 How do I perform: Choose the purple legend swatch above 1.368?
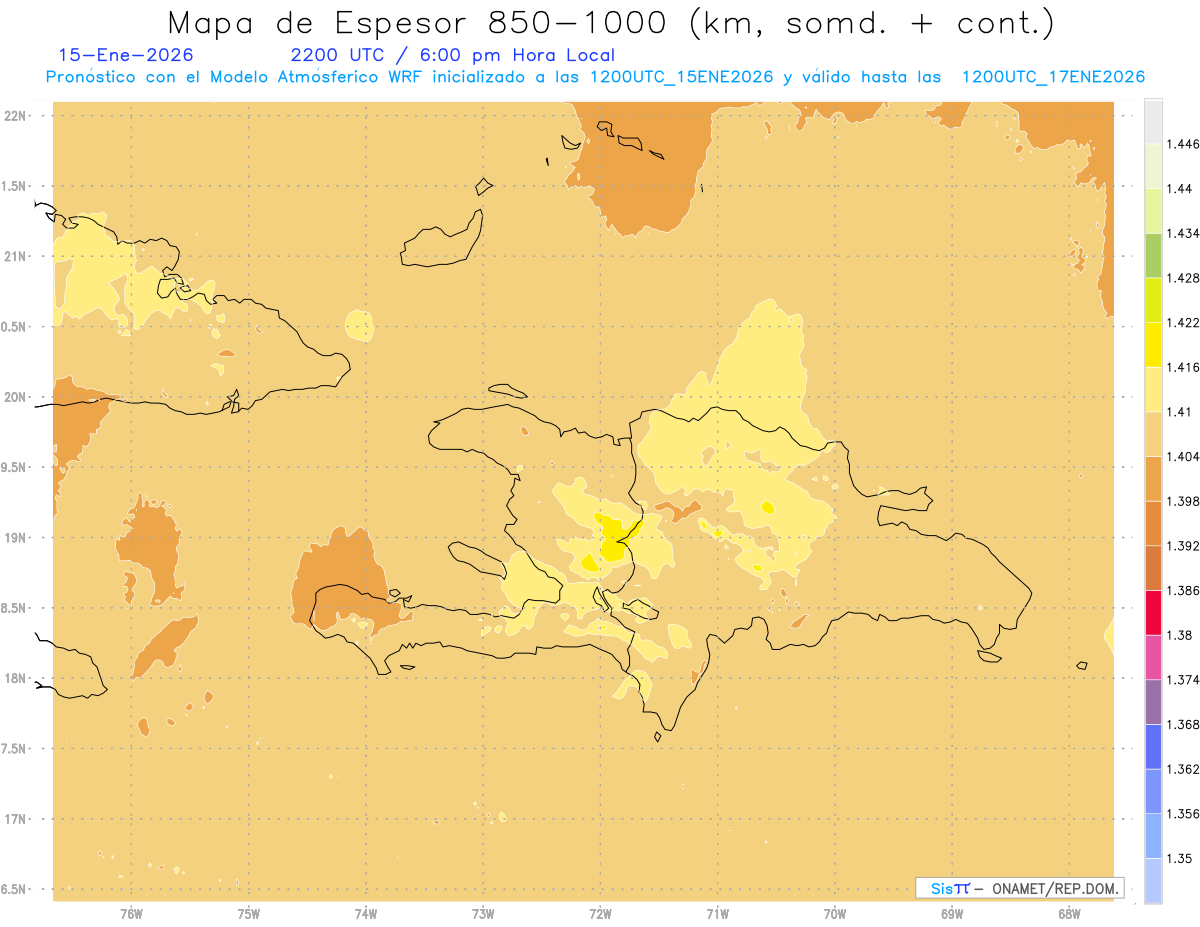pos(1153,701)
